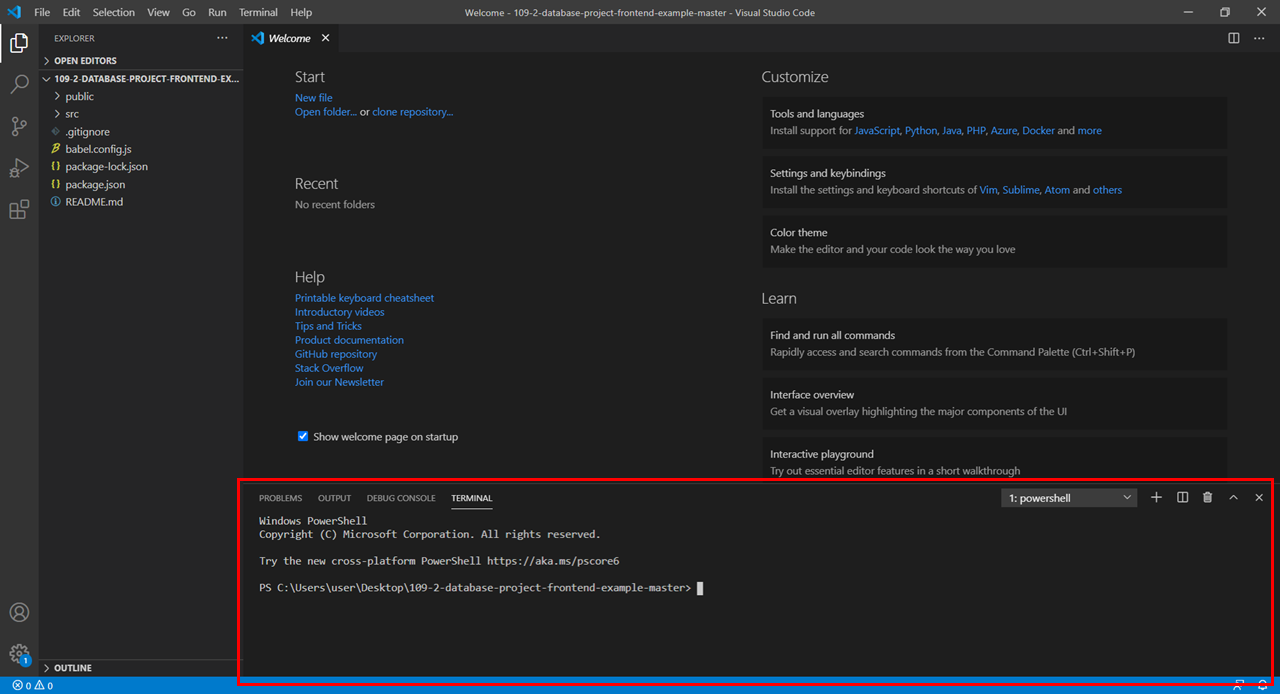The image size is (1280, 694).
Task: Click the clone repository... link
Action: (412, 112)
